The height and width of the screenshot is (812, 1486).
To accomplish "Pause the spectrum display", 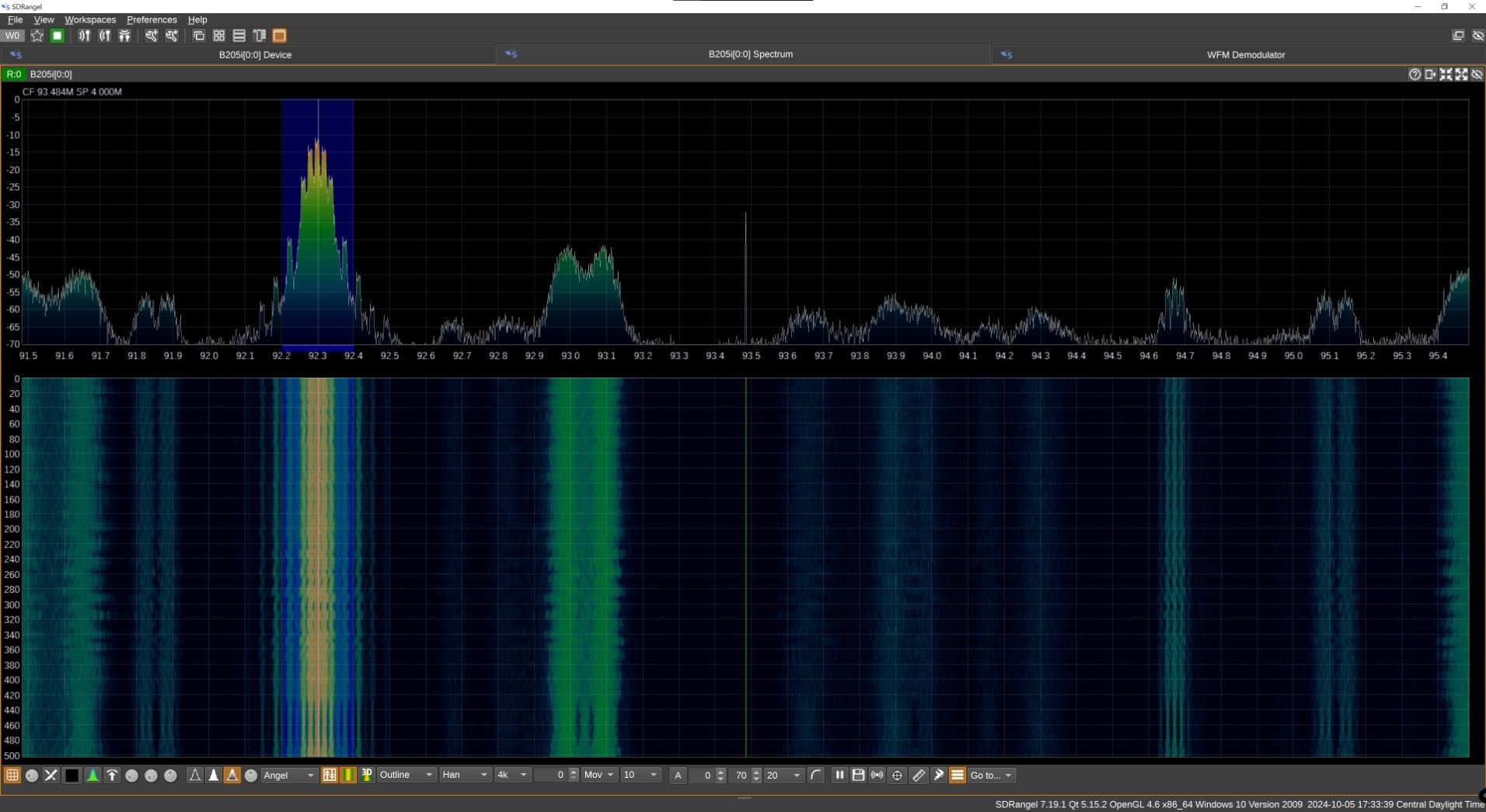I will [x=839, y=775].
